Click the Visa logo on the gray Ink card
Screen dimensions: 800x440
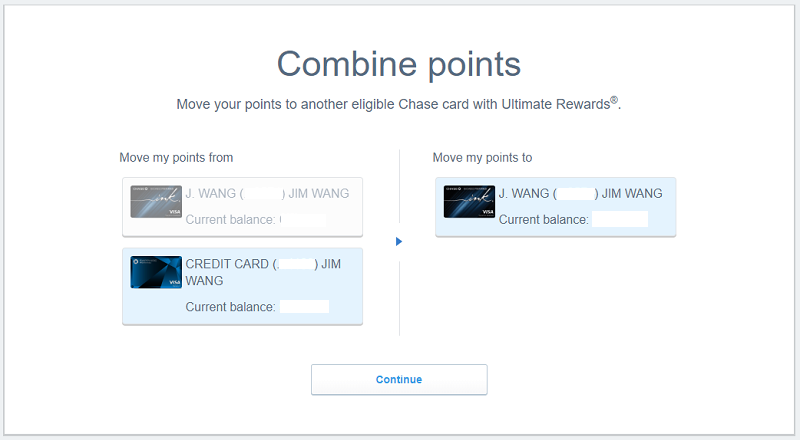coord(174,212)
